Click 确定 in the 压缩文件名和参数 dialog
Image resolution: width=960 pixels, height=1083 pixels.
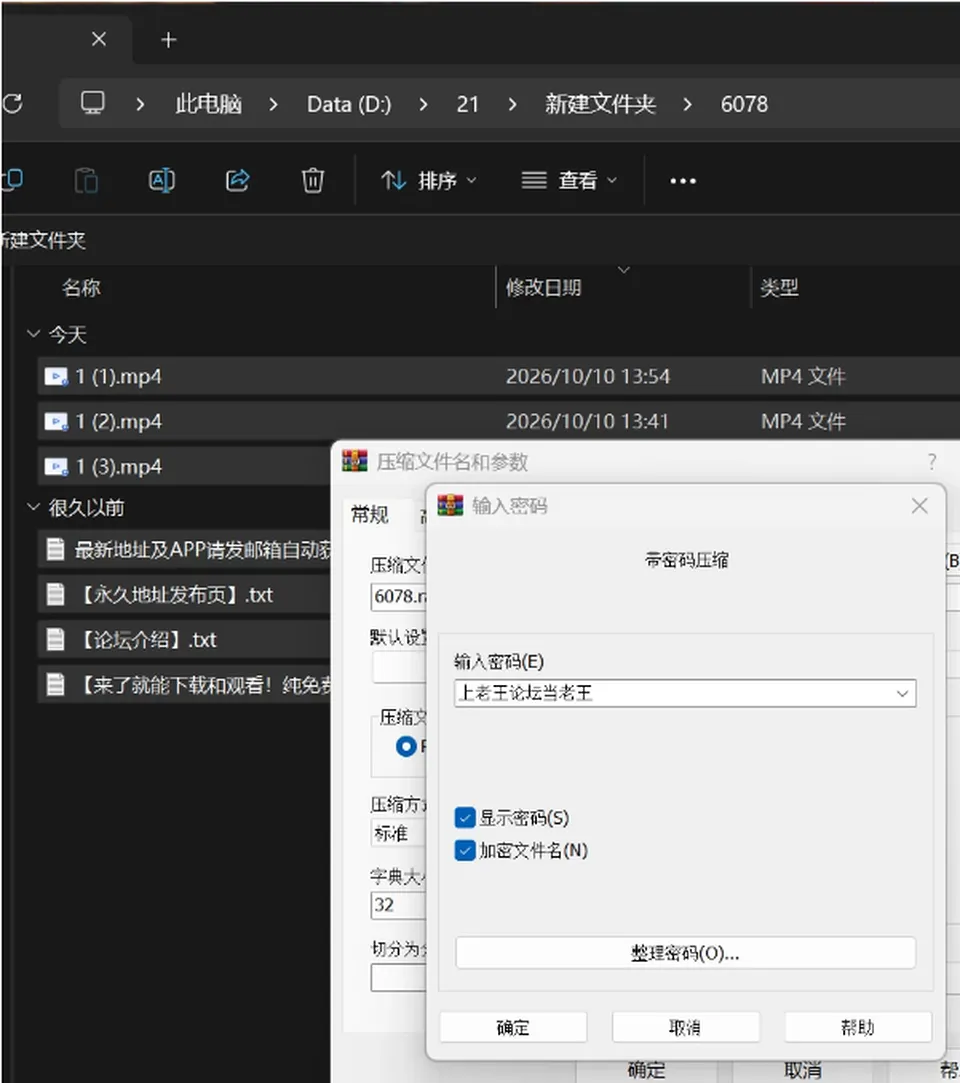point(646,1071)
